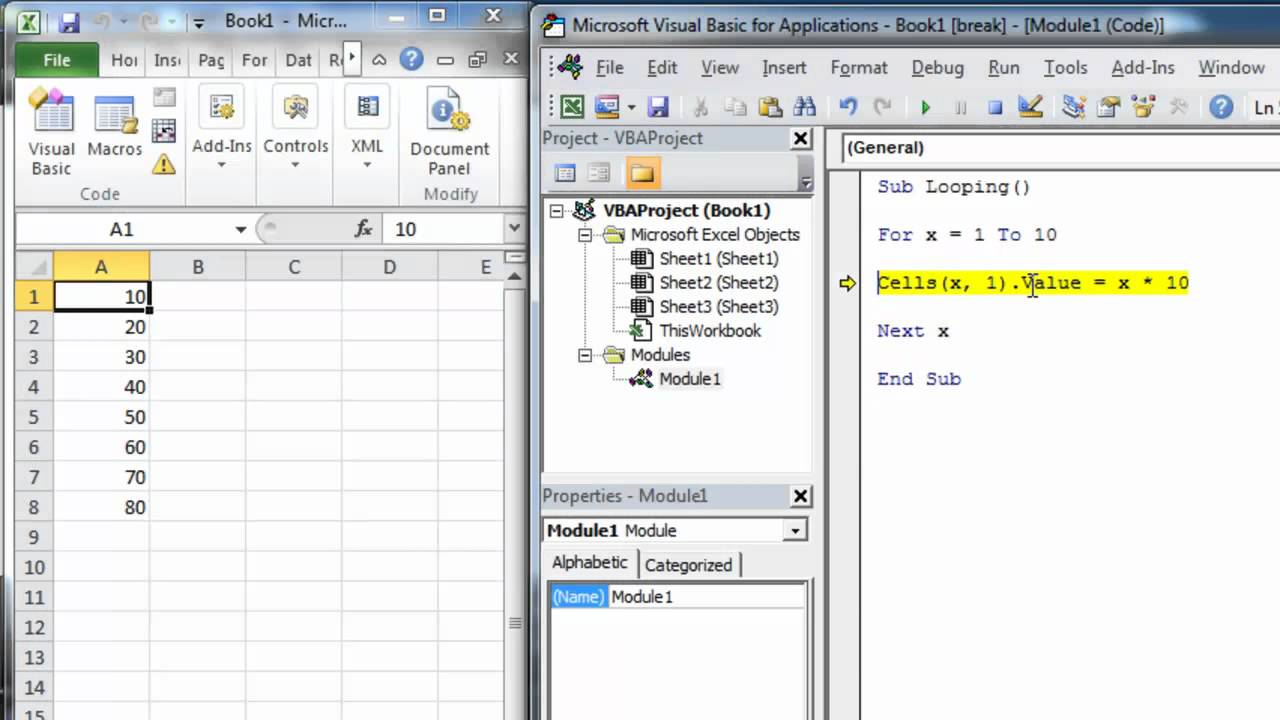Open the VBA View menu
Screen dimensions: 1280x720
click(719, 68)
